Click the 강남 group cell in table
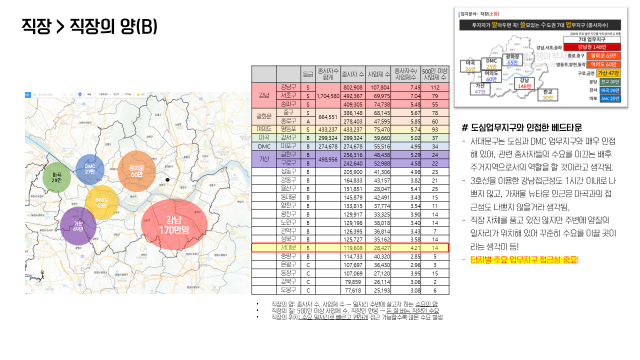 click(264, 96)
